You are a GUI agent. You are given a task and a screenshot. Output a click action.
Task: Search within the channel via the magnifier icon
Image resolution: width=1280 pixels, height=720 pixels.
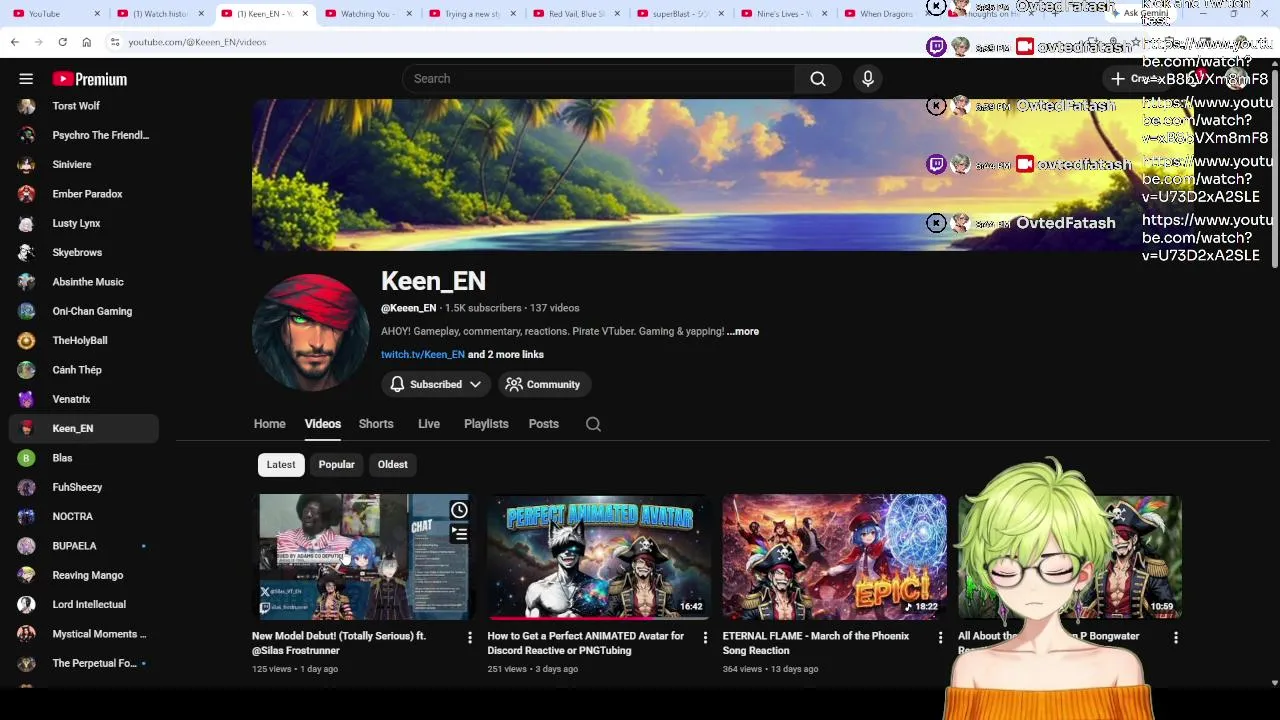coord(593,424)
